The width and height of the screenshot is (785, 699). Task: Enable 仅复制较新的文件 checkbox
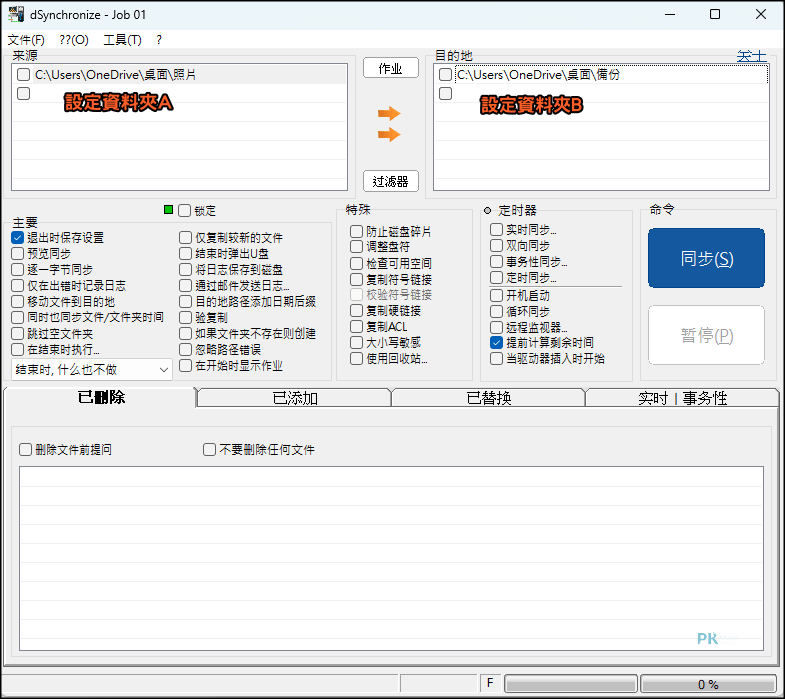[186, 238]
